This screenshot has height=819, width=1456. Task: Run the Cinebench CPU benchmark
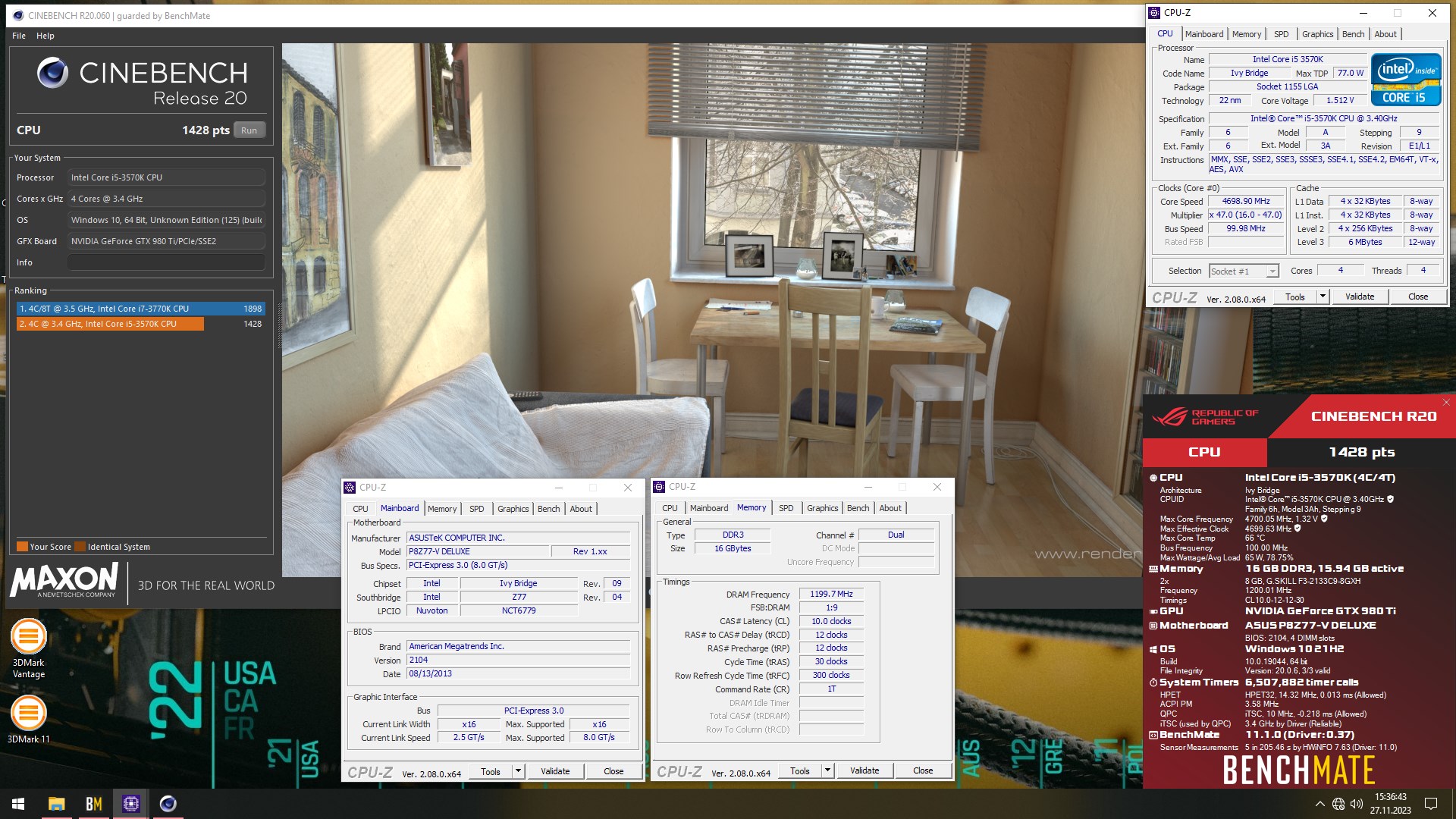[x=249, y=130]
